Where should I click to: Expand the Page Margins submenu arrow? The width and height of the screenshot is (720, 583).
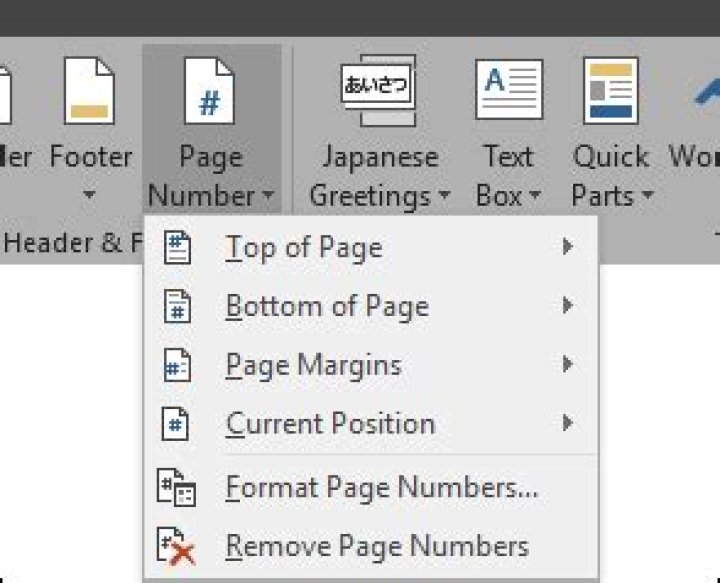coord(568,364)
